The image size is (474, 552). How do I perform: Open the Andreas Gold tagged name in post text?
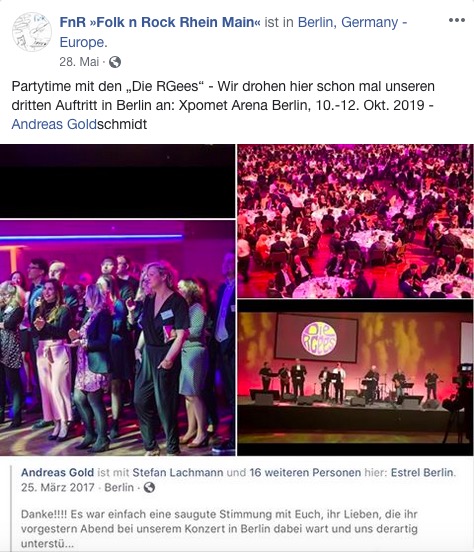[x=54, y=124]
